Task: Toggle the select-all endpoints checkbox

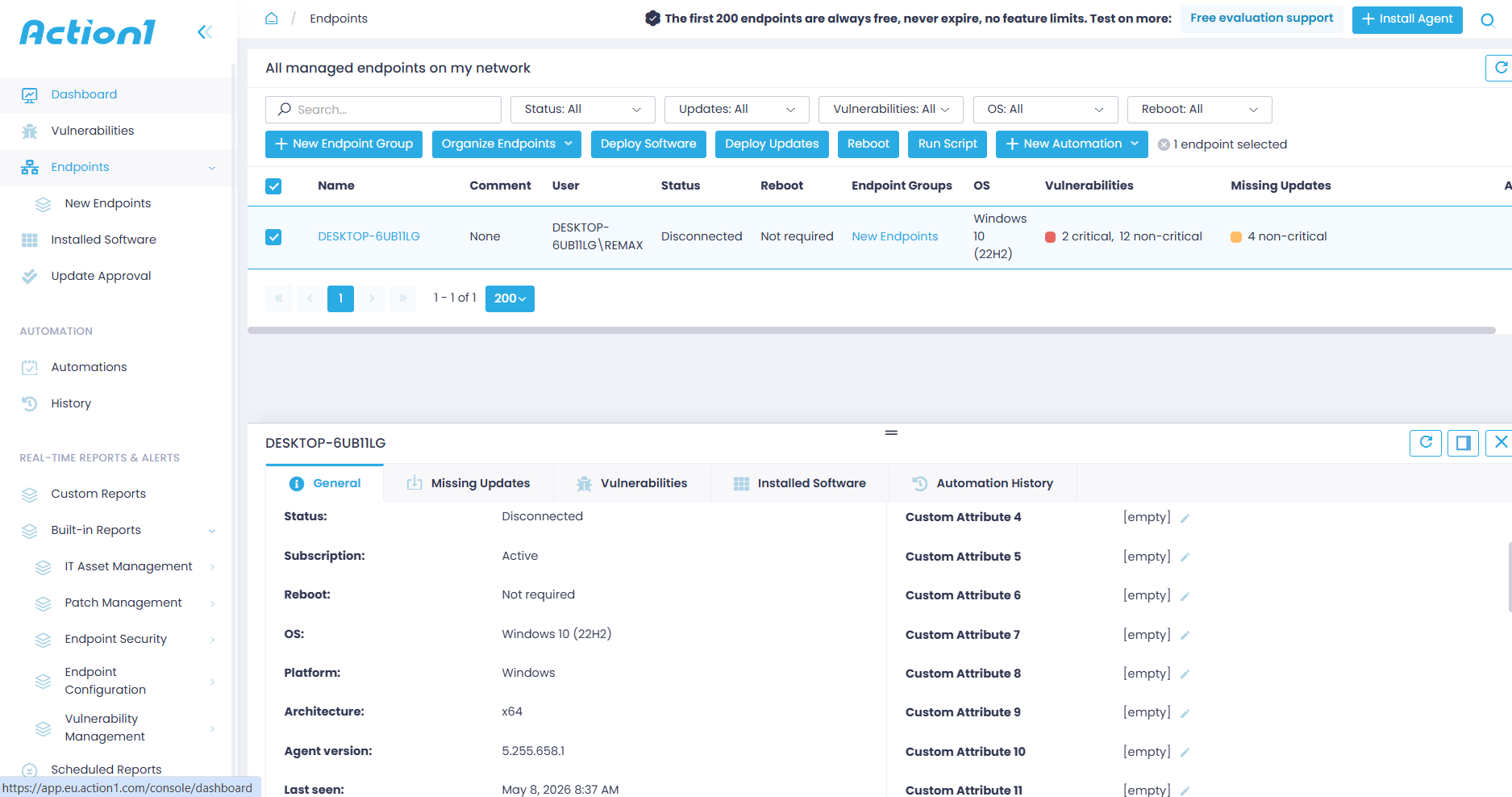Action: (x=273, y=186)
